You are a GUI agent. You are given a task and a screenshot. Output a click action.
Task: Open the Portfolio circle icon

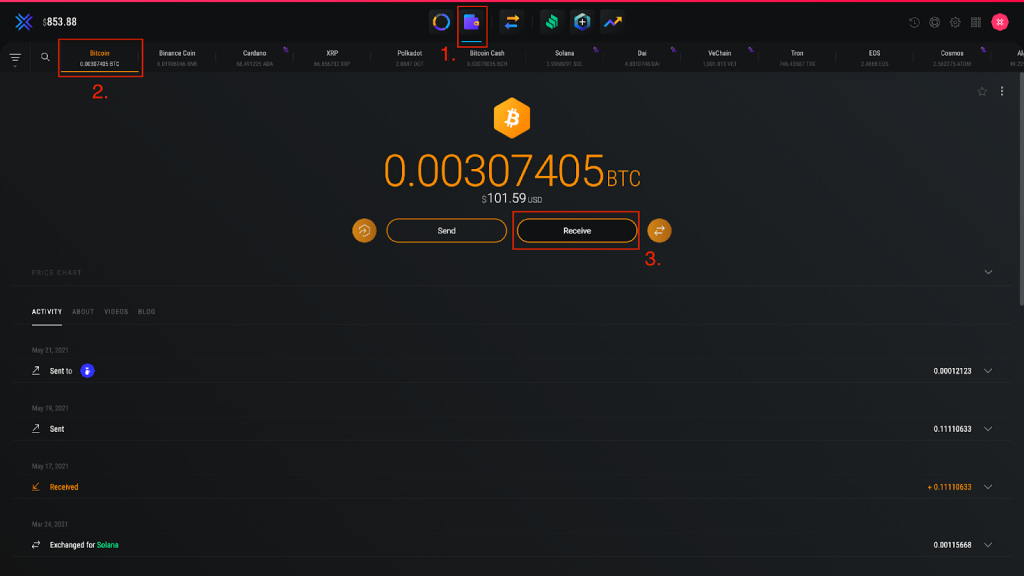pyautogui.click(x=441, y=22)
